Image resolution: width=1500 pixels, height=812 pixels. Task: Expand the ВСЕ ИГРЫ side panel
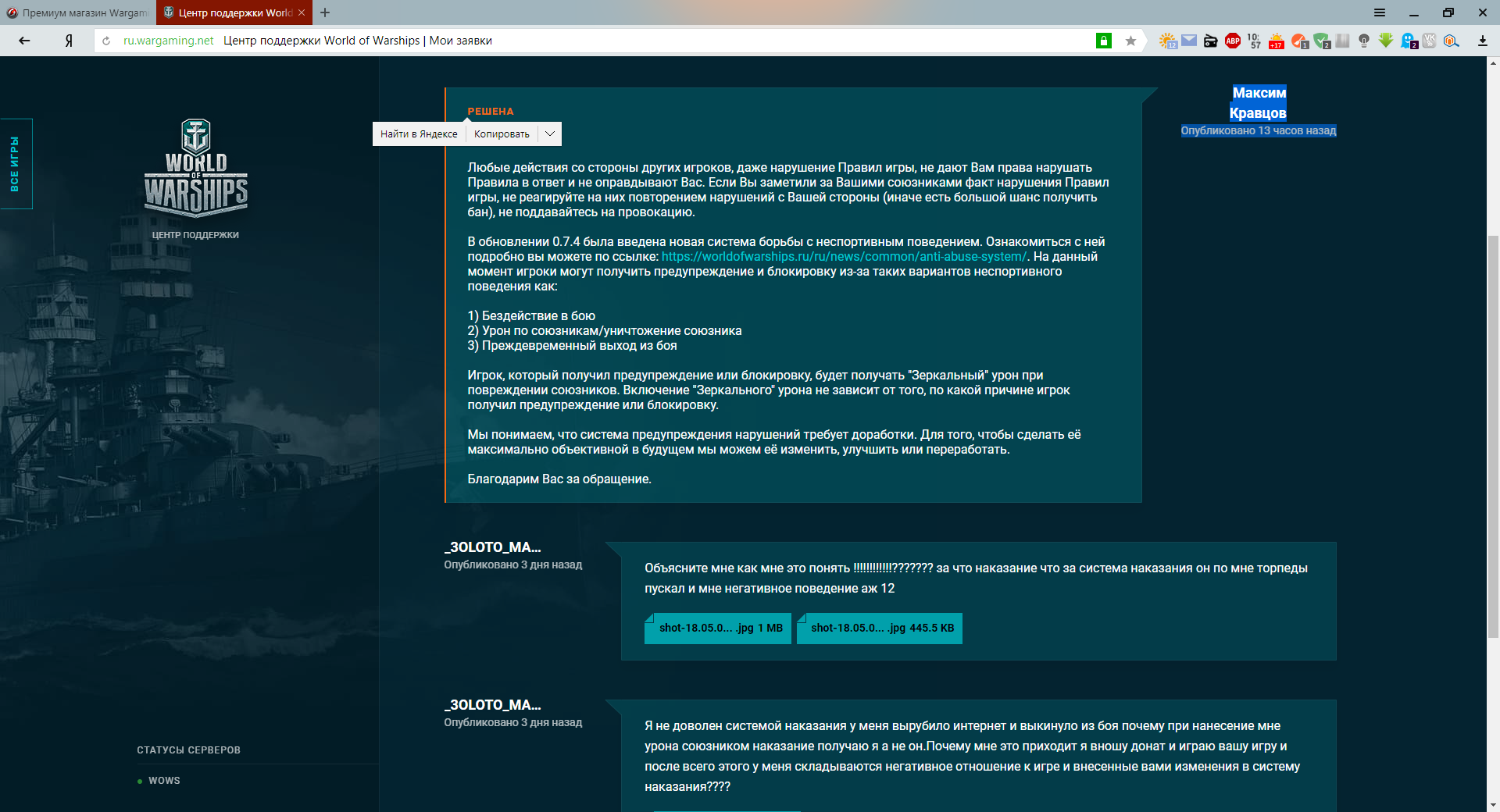click(16, 164)
